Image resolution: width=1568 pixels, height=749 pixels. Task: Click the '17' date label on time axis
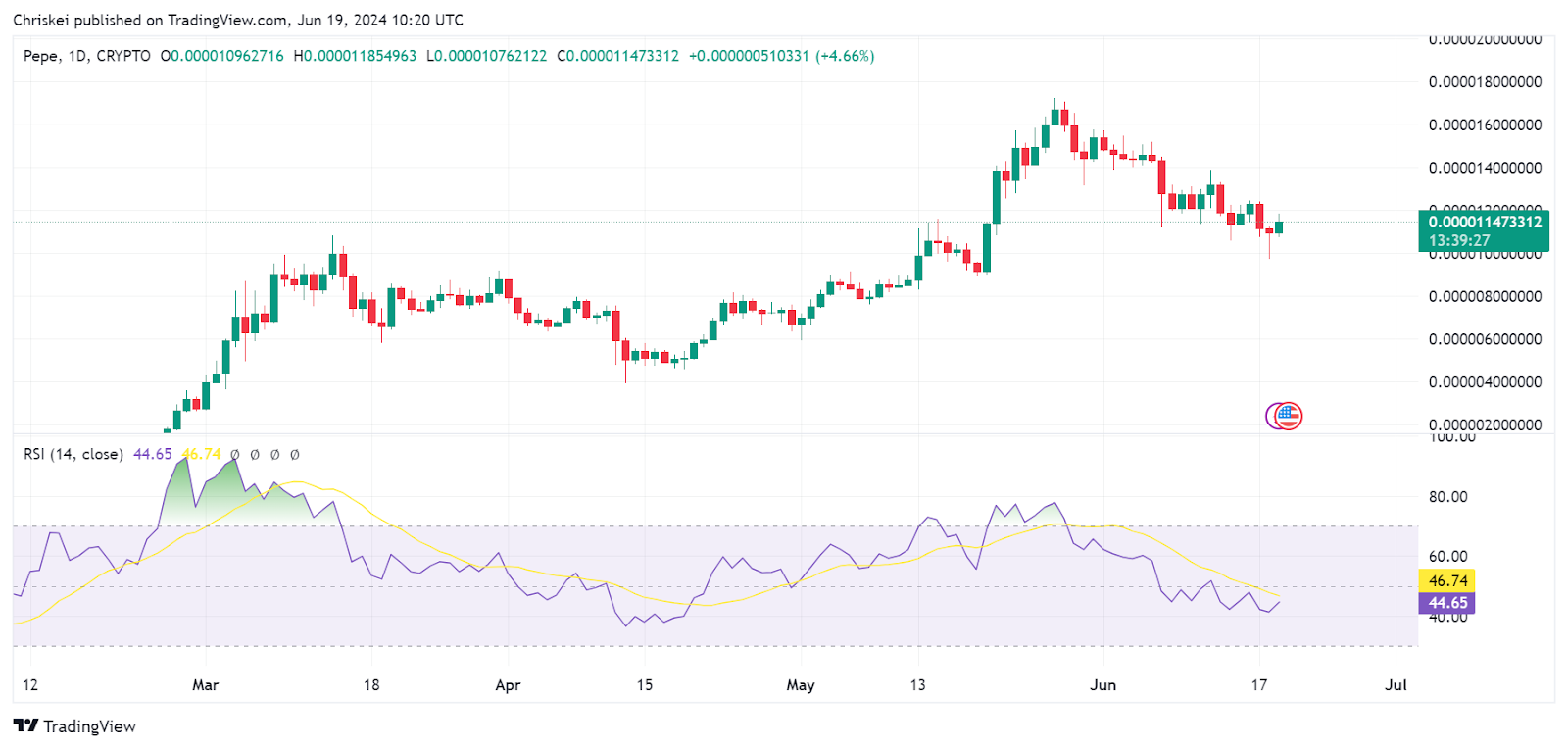1259,685
